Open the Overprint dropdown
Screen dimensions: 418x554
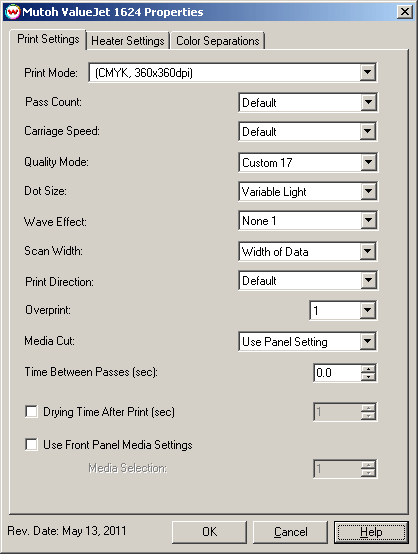[x=368, y=311]
